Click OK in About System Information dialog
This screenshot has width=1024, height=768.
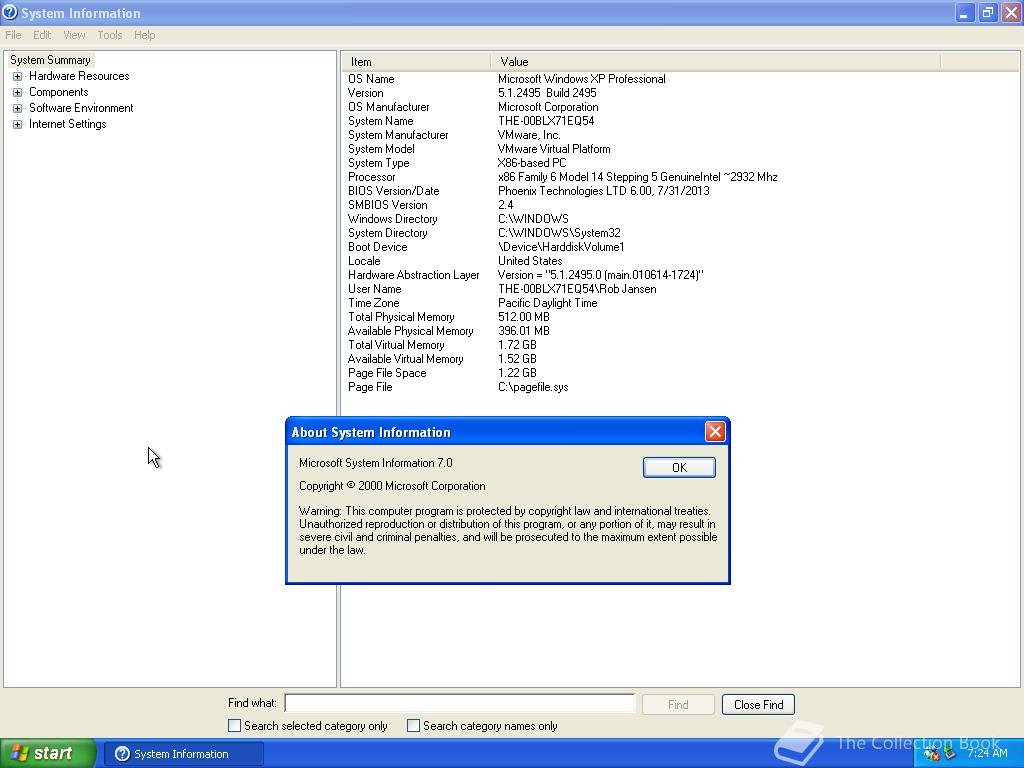coord(679,468)
